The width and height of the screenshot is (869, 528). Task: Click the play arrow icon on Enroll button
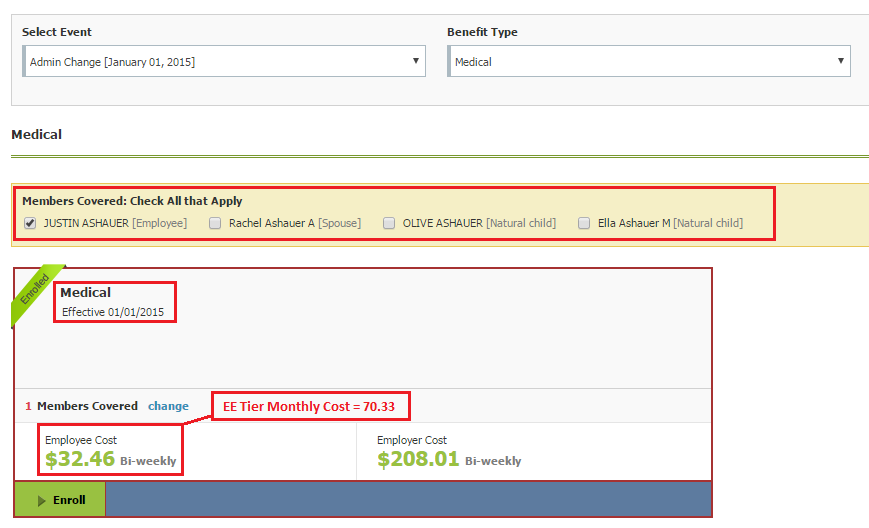42,500
